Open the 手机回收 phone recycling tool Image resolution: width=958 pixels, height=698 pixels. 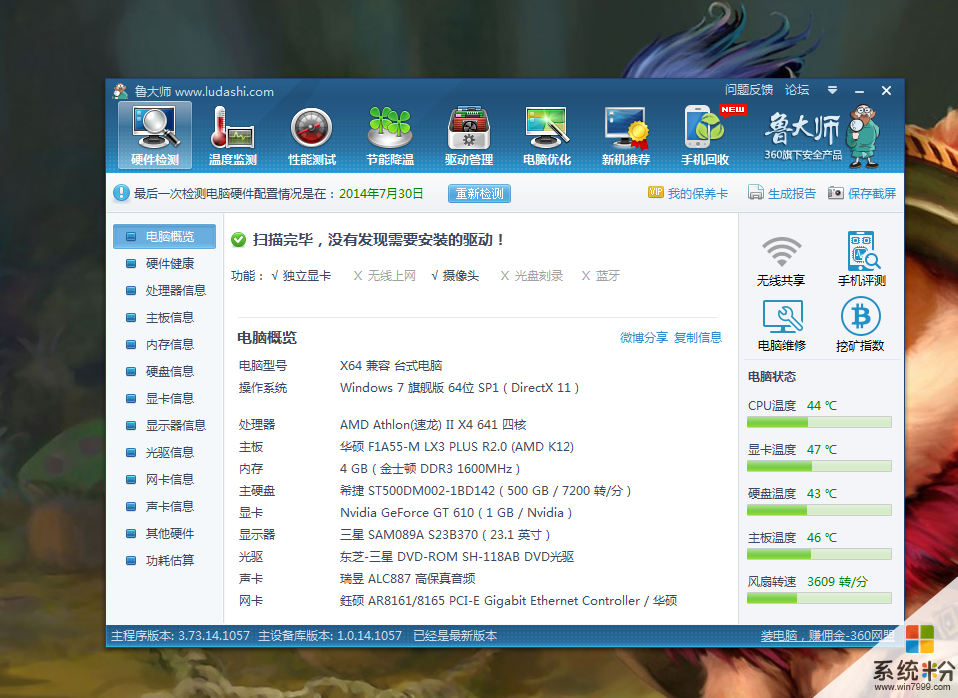706,136
